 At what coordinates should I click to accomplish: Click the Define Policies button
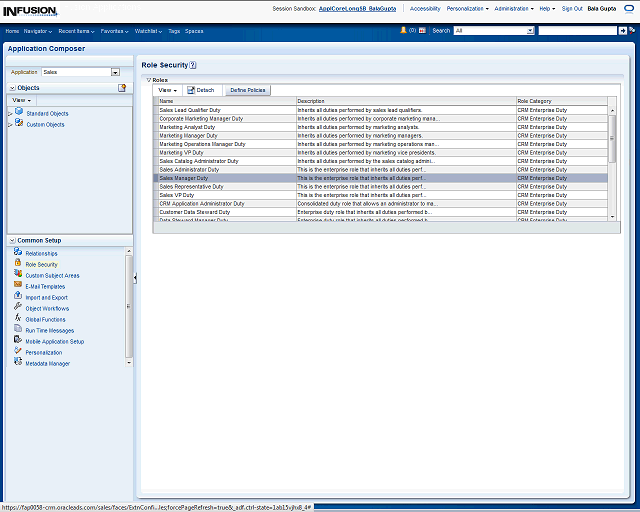coord(247,90)
